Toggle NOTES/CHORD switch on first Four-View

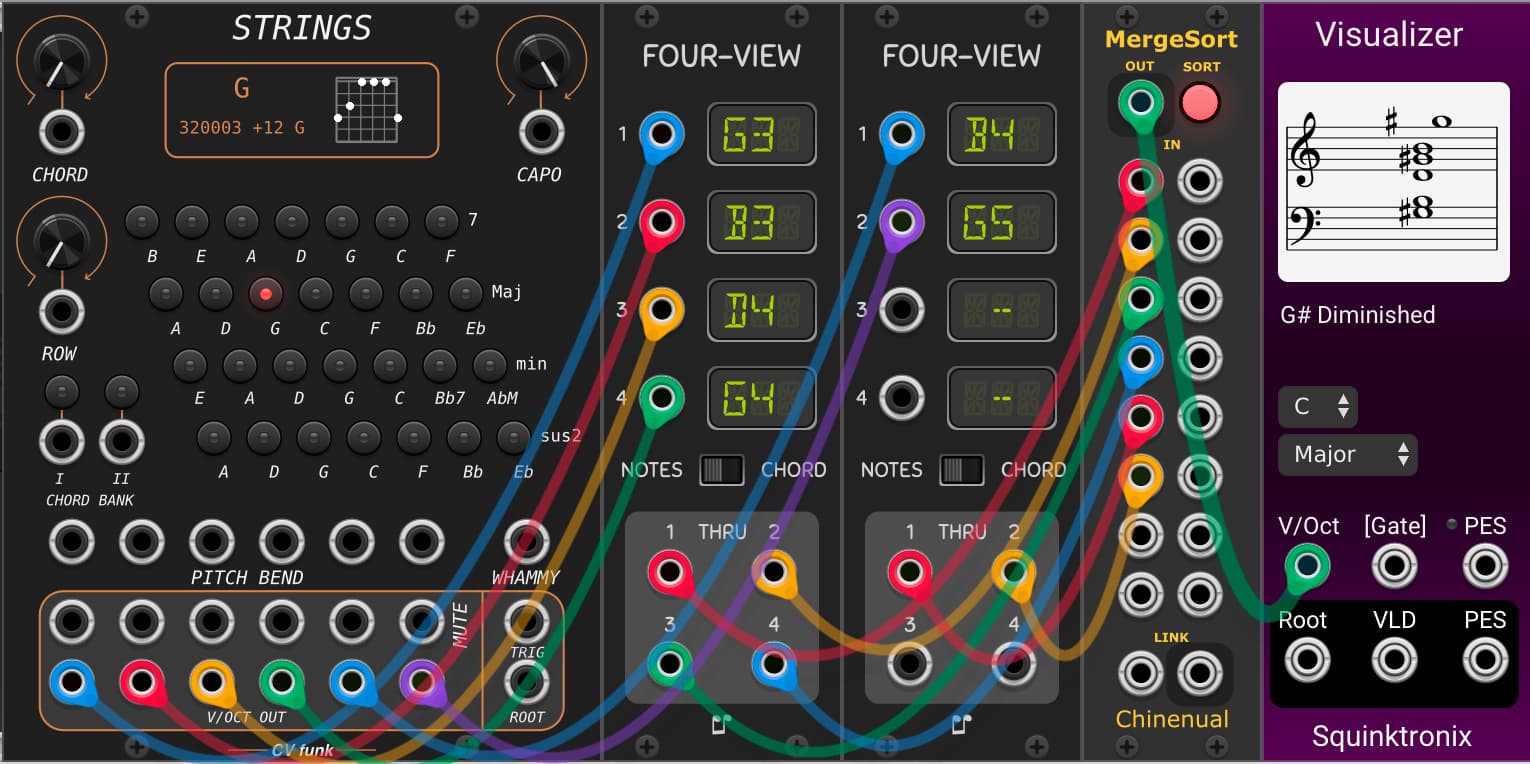click(721, 470)
